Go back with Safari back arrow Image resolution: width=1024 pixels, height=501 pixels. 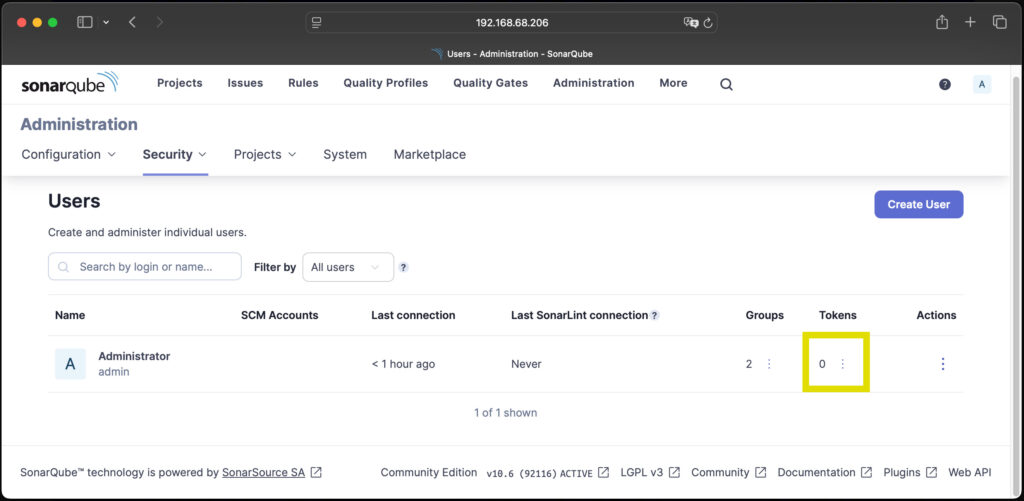coord(133,22)
